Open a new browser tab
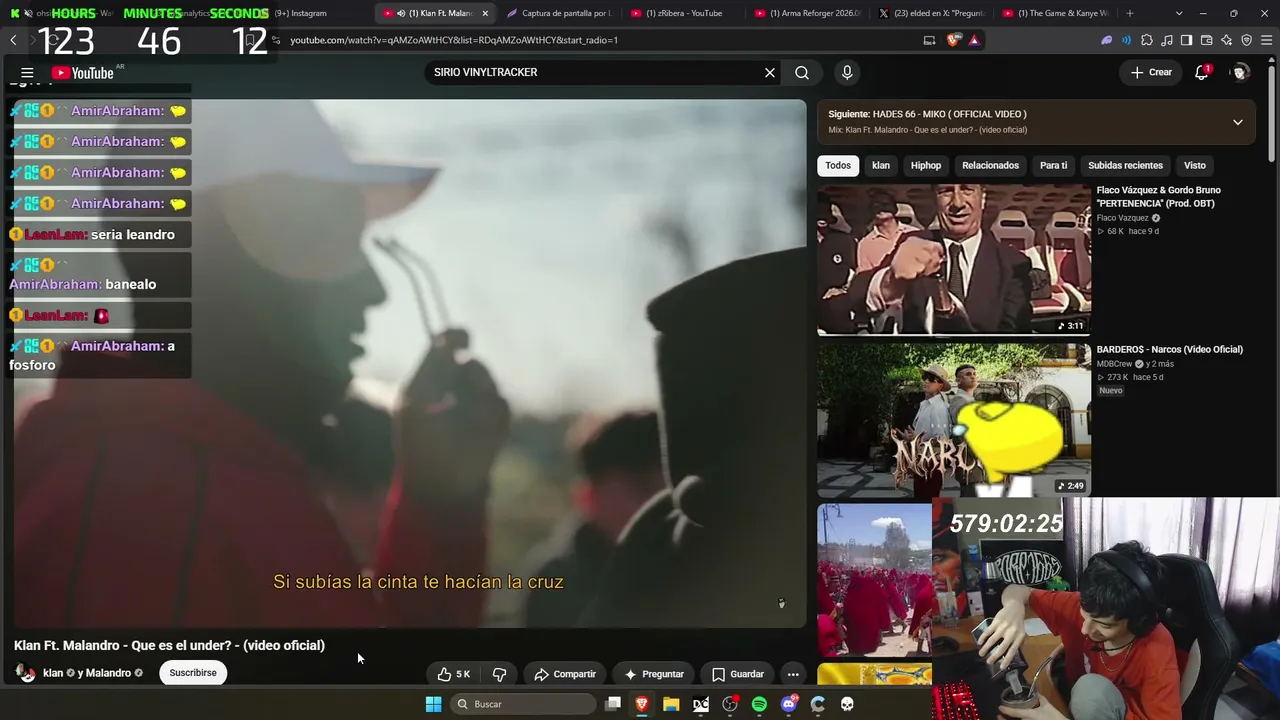The width and height of the screenshot is (1280, 720). pos(1130,13)
